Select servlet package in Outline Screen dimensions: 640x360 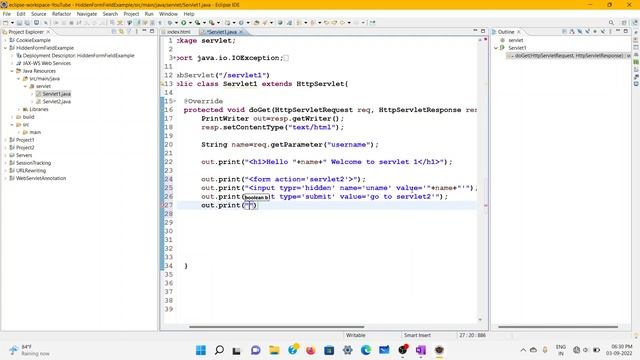tap(516, 40)
